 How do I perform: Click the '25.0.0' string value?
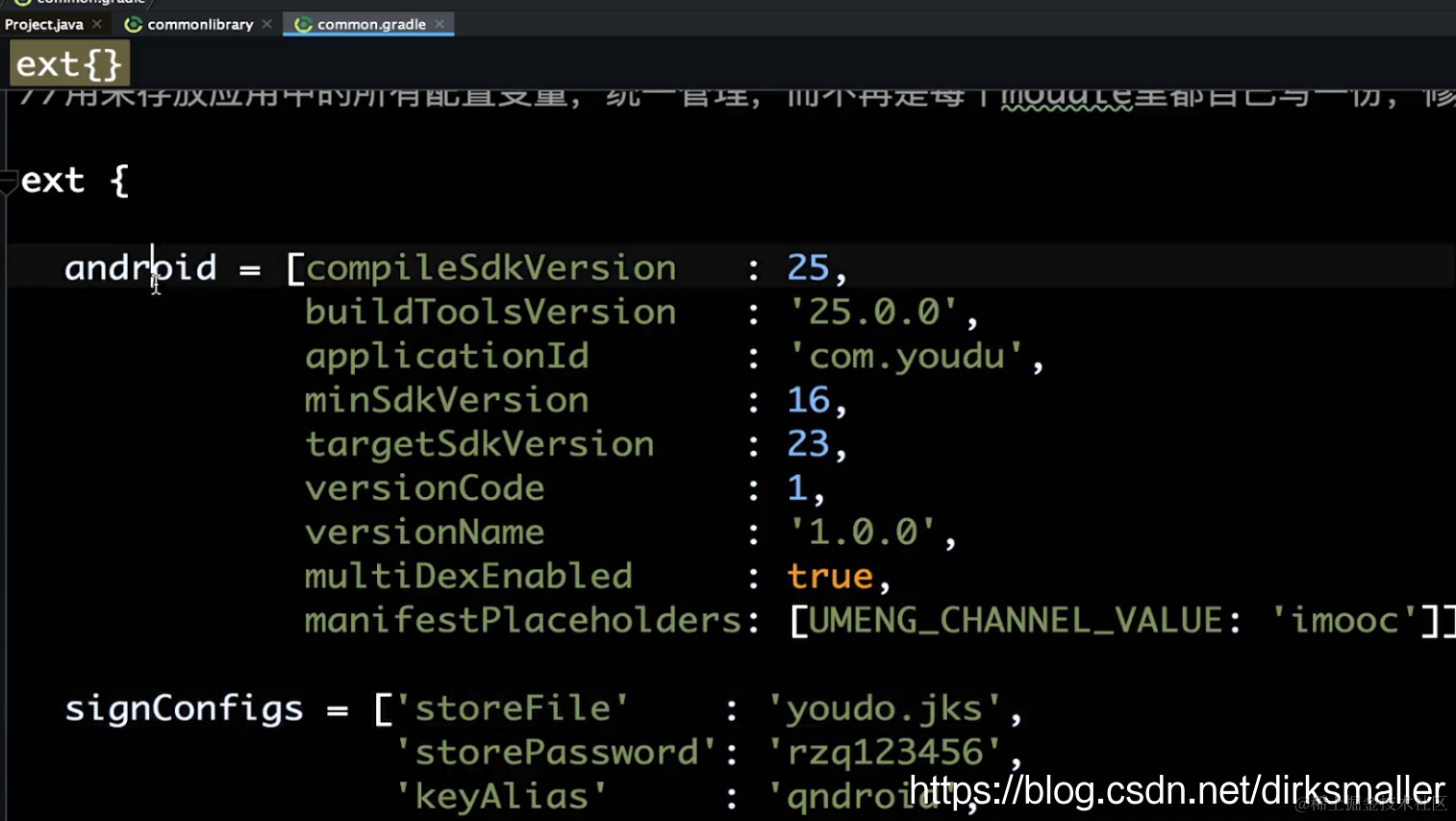click(872, 311)
